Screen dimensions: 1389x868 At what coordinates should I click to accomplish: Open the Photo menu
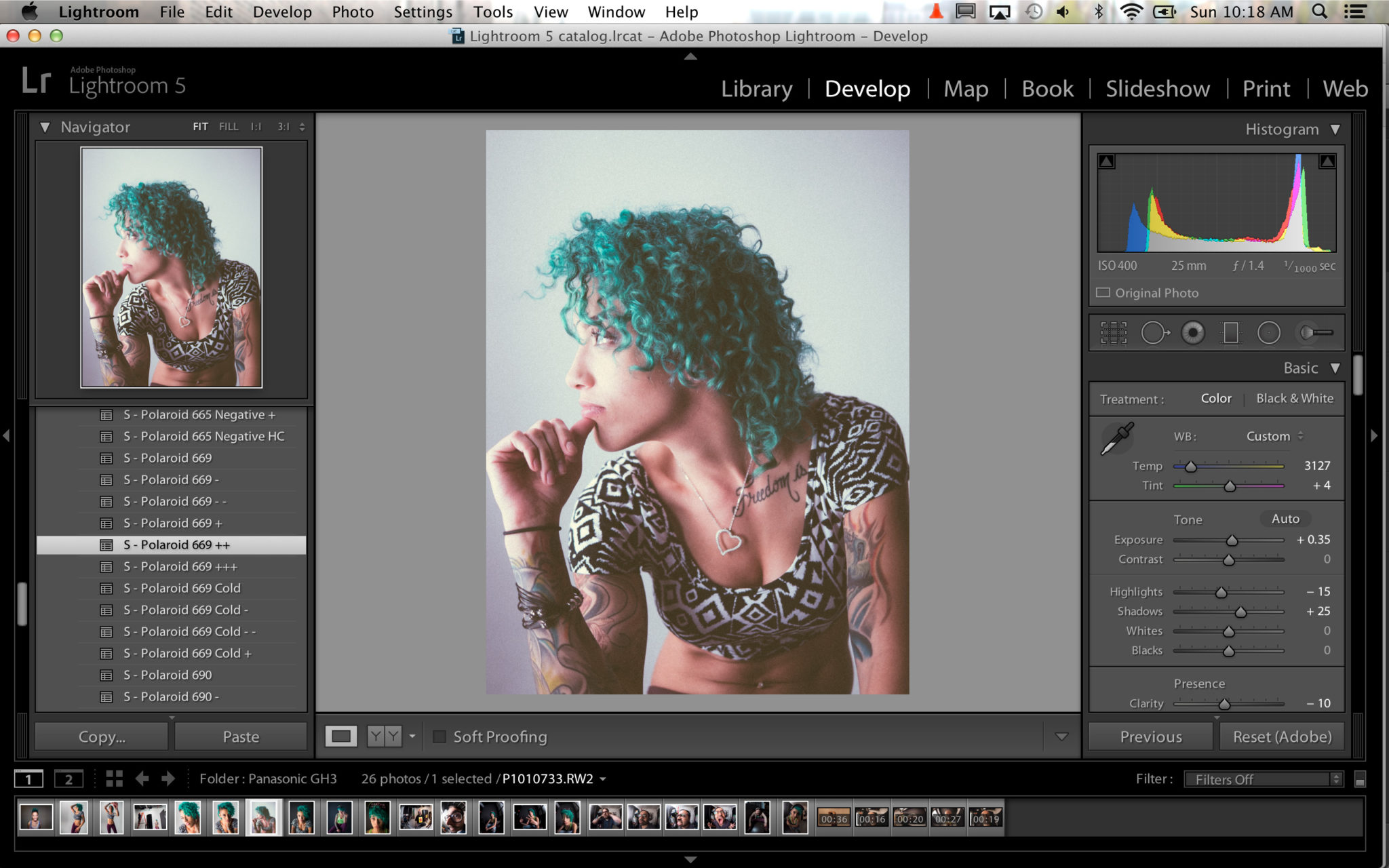tap(352, 12)
